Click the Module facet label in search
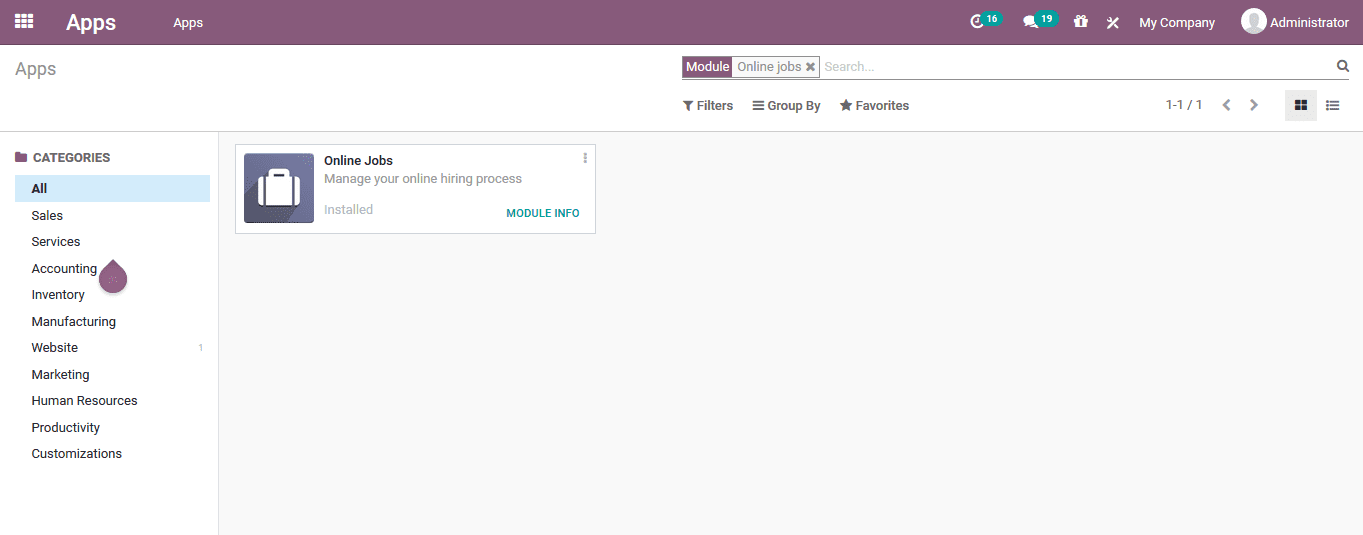The image size is (1363, 535). tap(707, 67)
